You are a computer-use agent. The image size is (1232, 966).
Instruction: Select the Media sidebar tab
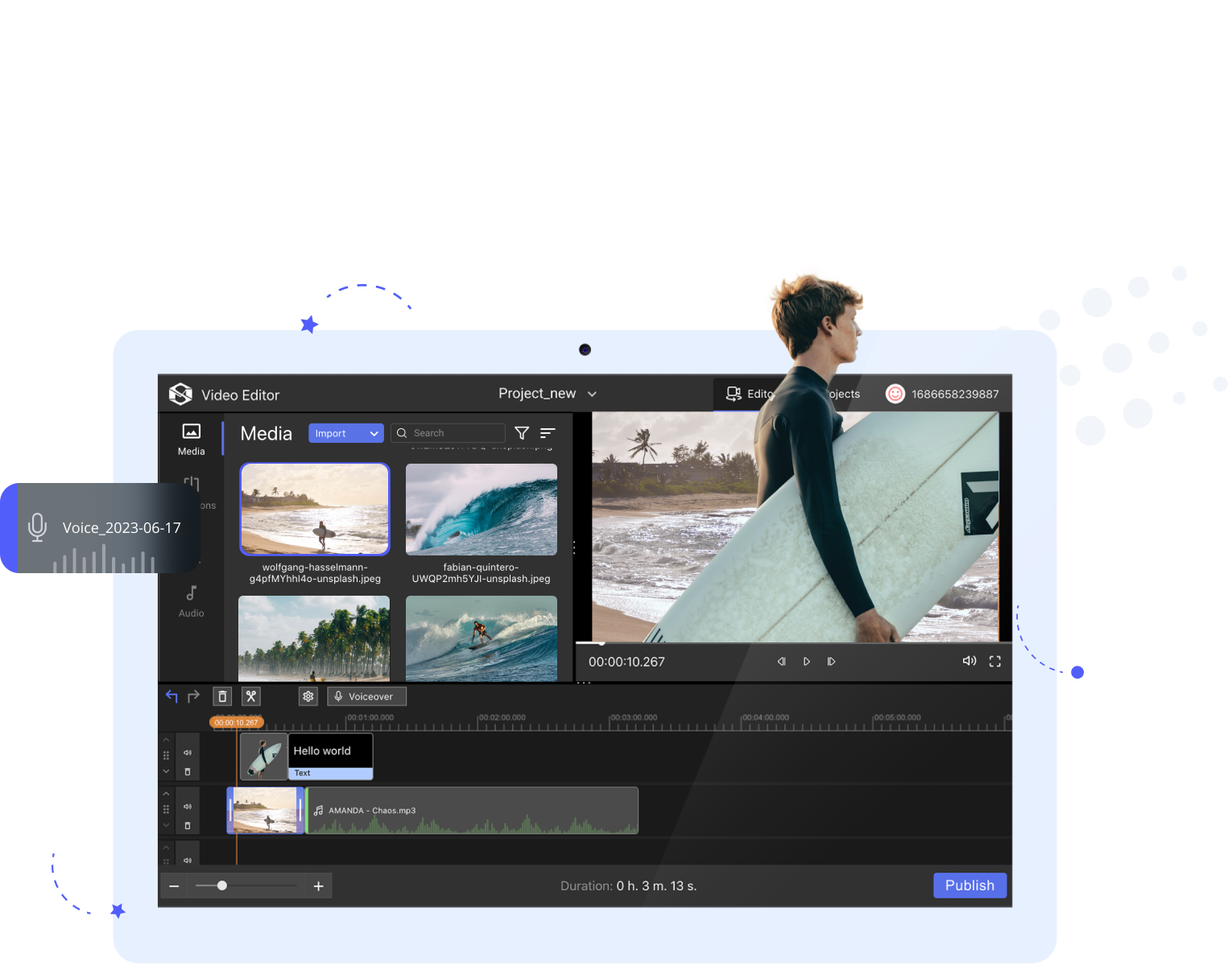point(191,440)
